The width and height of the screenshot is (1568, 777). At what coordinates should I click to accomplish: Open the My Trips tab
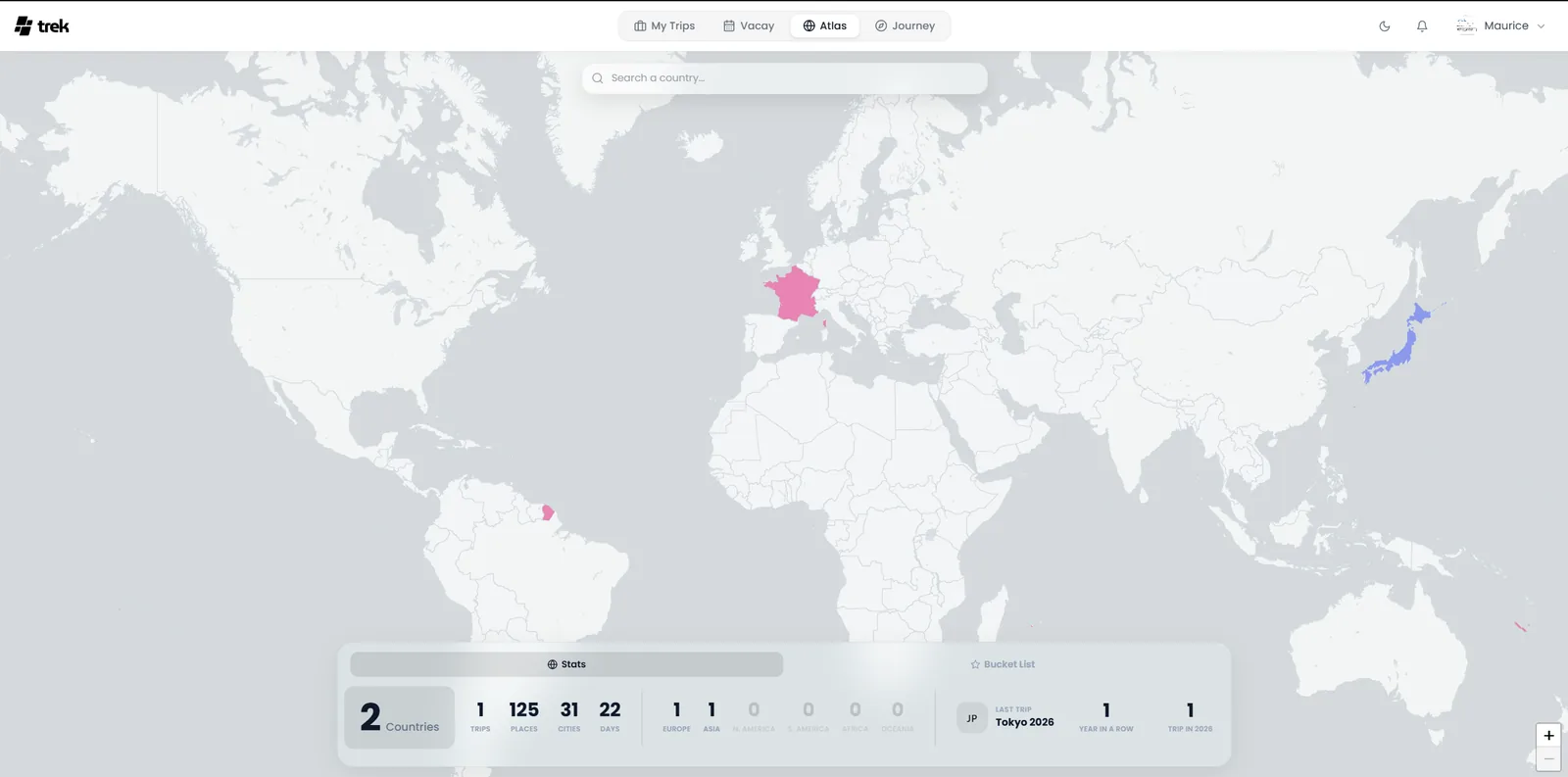pos(664,26)
